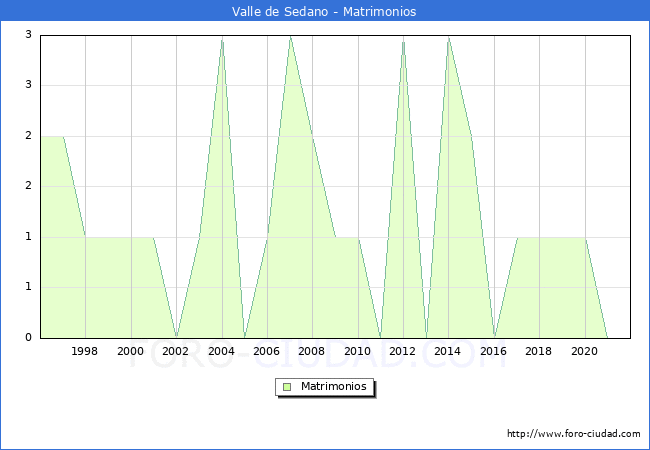Click the 'Matrimonios' legend label
The image size is (650, 450).
click(x=334, y=386)
